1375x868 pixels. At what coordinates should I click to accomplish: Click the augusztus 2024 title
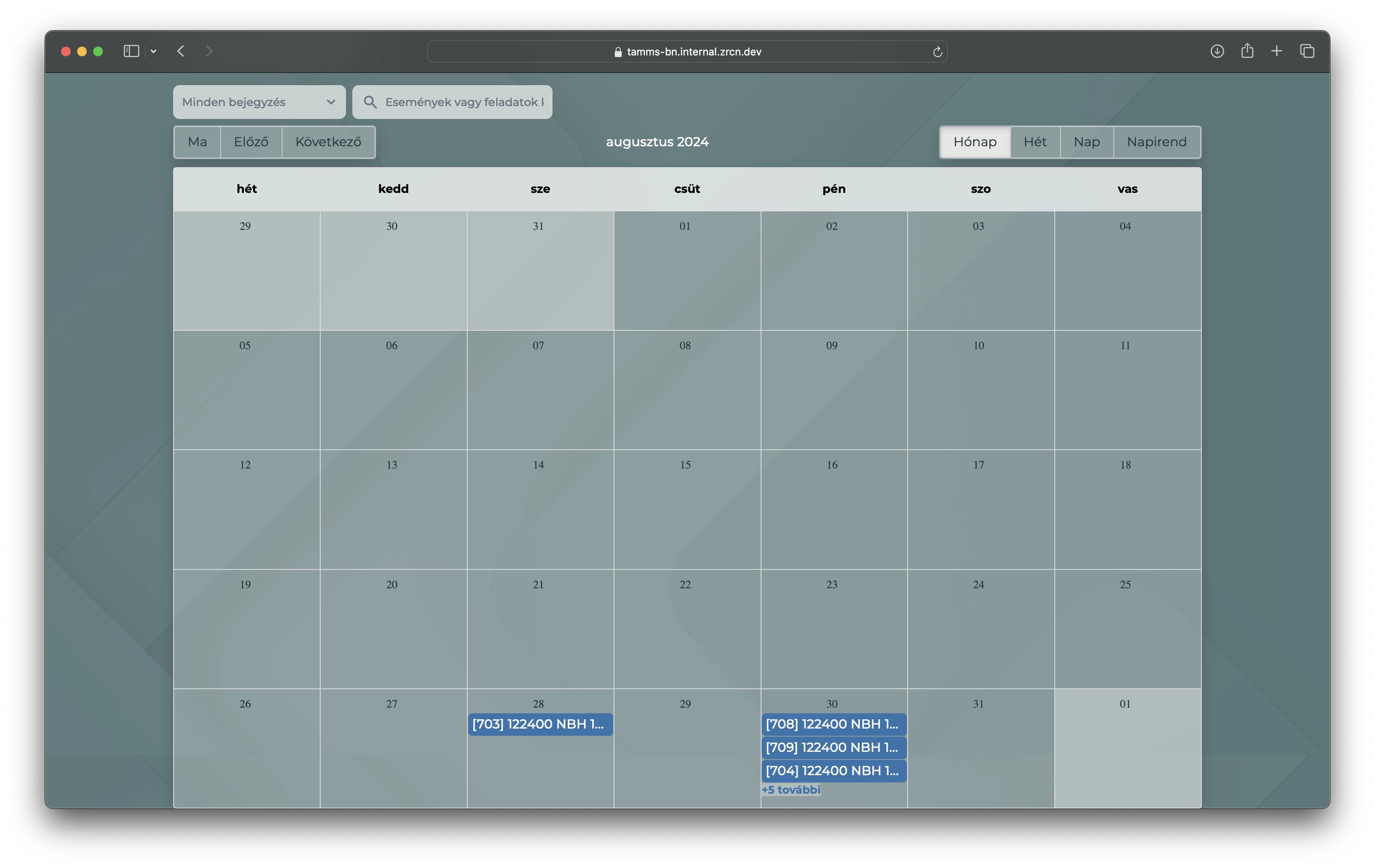[657, 141]
